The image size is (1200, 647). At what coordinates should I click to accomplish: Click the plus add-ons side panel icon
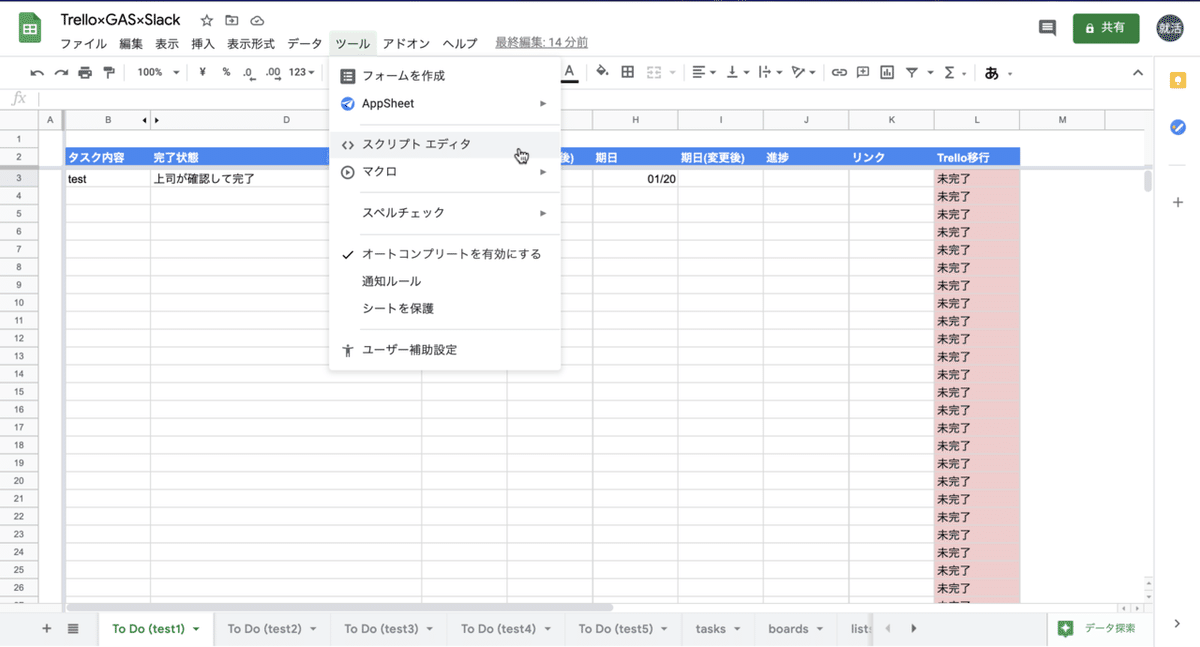[1178, 202]
